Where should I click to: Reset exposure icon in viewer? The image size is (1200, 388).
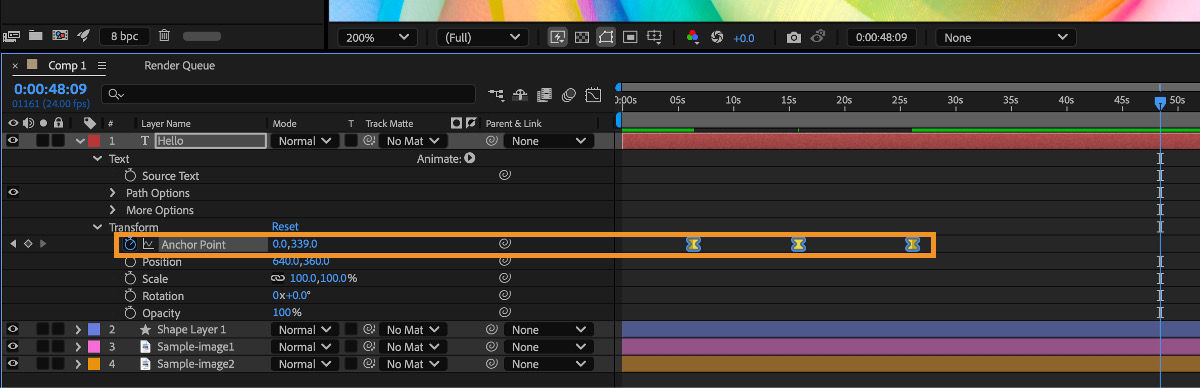716,37
